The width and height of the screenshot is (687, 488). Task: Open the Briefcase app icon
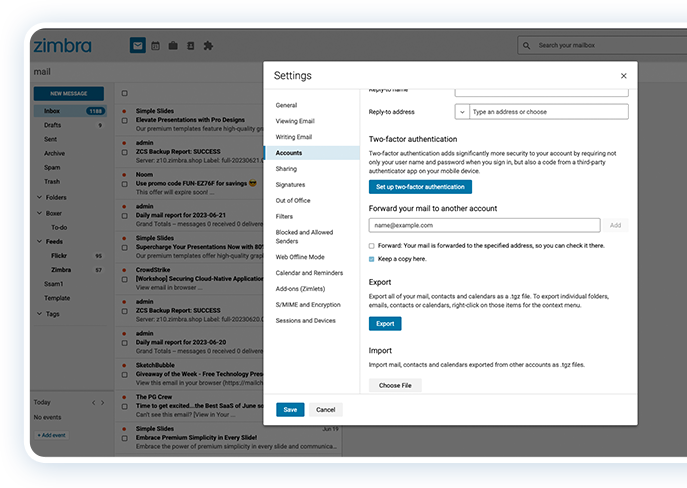[173, 46]
